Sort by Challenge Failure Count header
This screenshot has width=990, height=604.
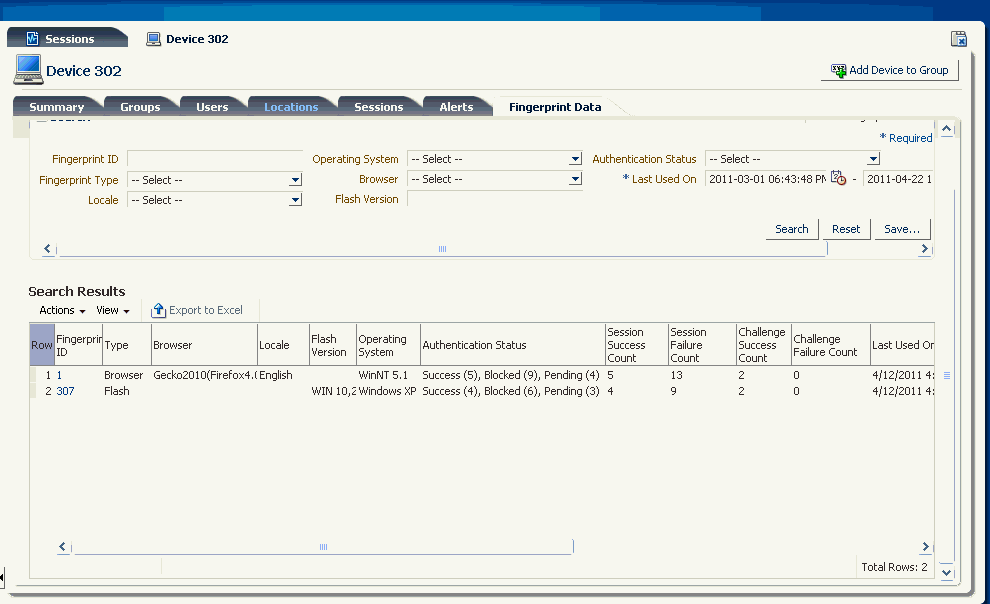pos(830,345)
